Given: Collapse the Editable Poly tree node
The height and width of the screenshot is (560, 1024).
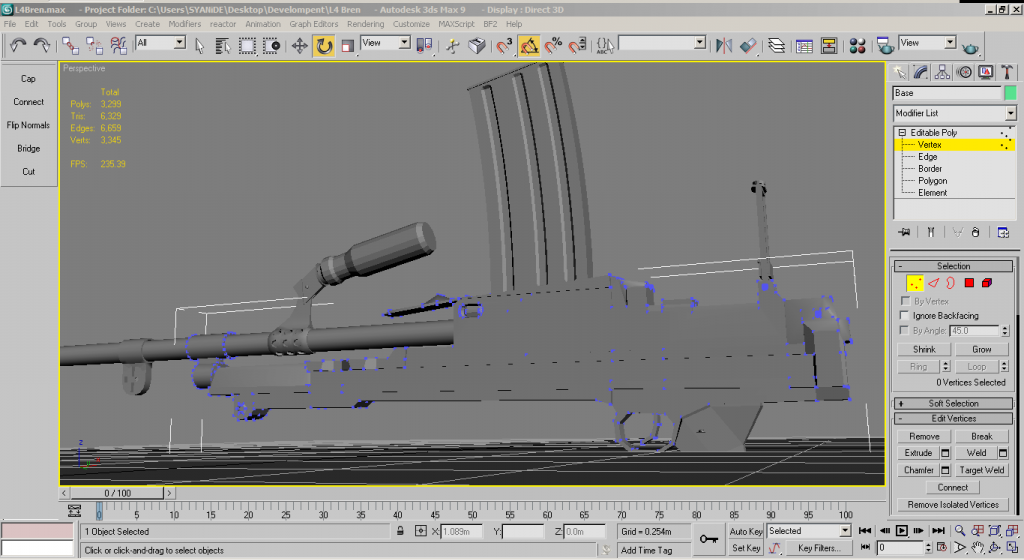Looking at the screenshot, I should (x=902, y=133).
